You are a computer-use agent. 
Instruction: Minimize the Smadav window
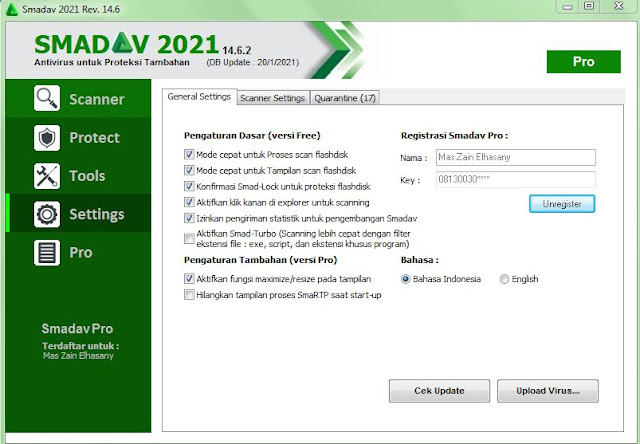point(567,7)
